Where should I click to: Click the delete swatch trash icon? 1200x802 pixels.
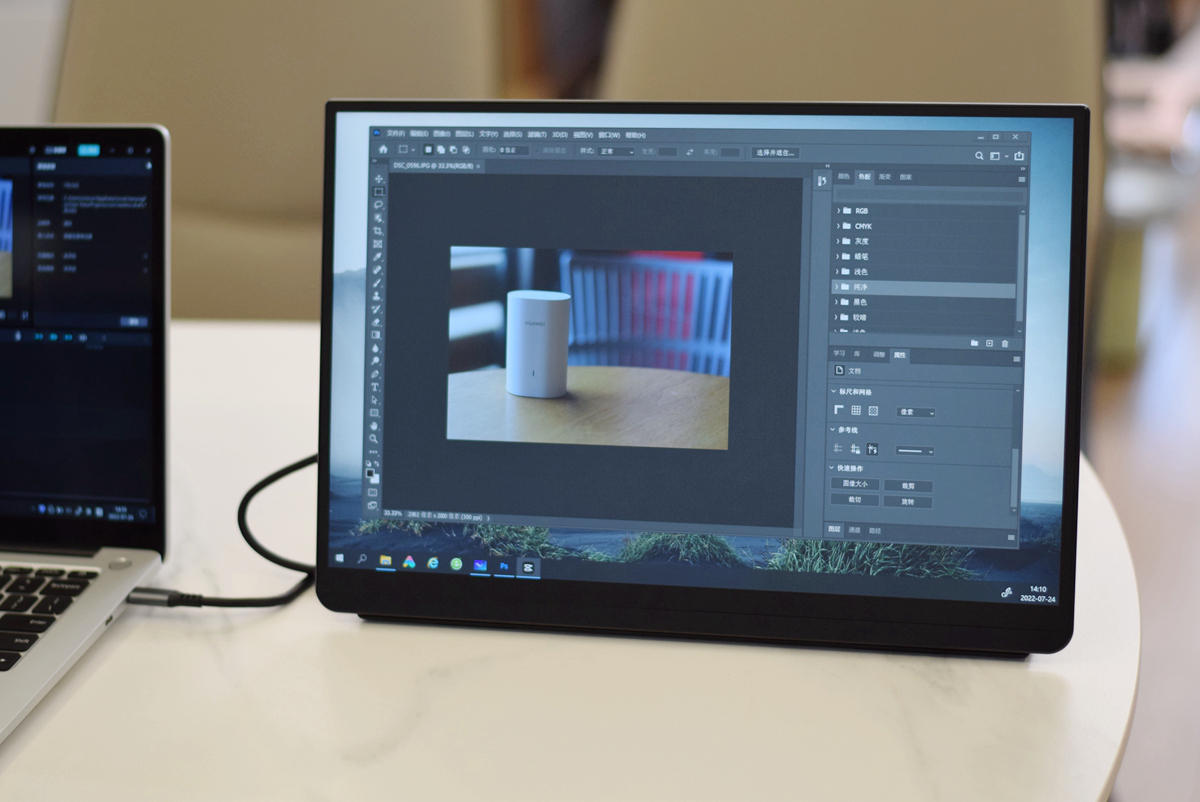[x=1005, y=343]
